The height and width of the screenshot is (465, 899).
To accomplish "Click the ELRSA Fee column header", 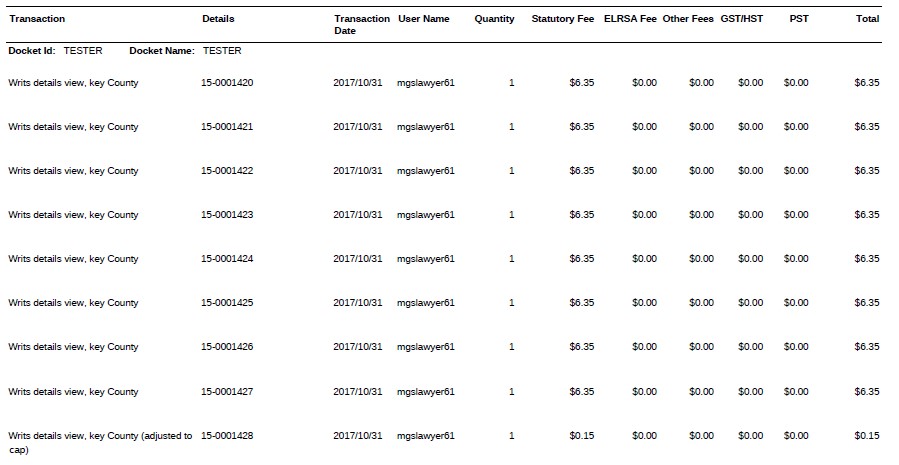I will pos(630,19).
